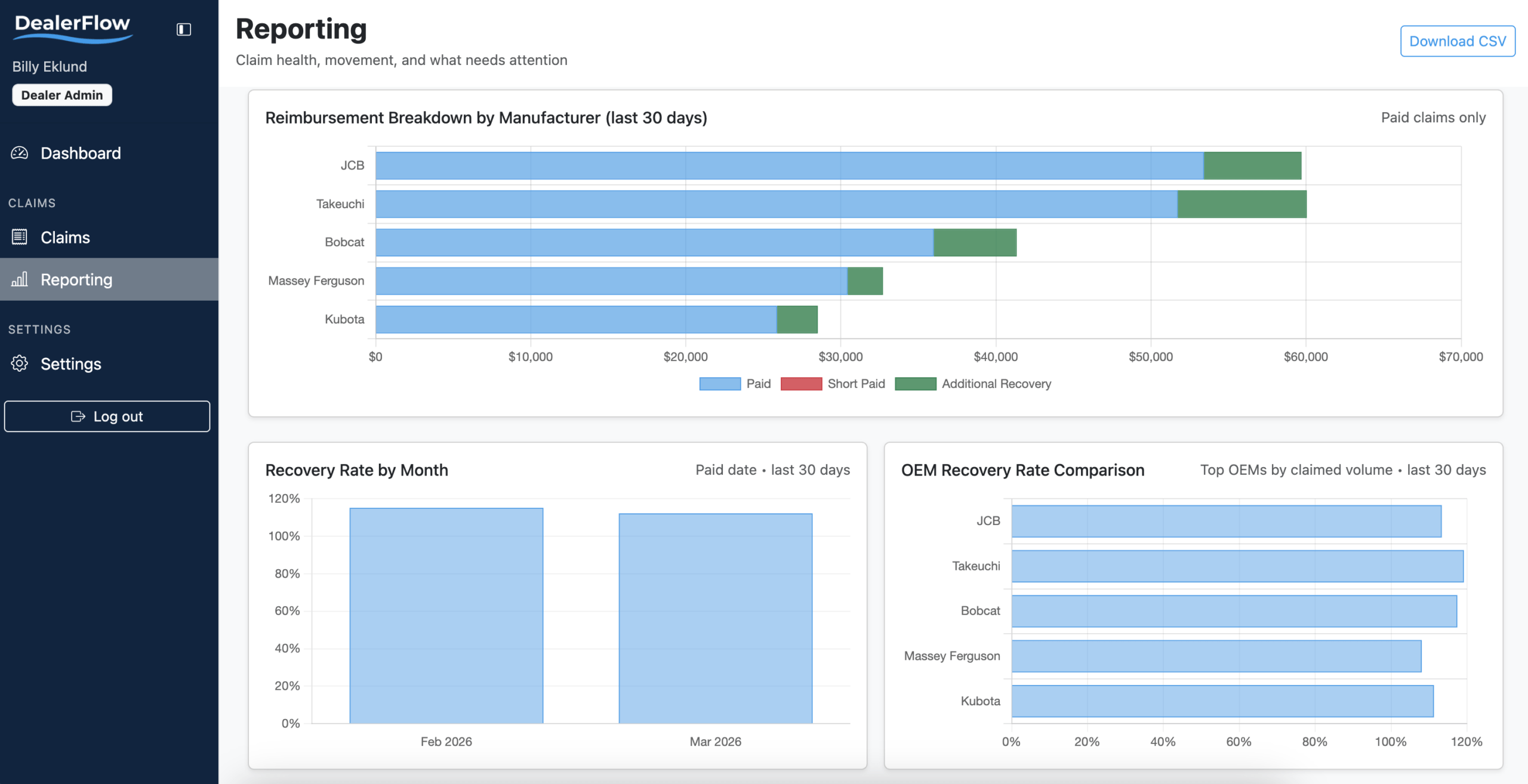Click JCB green Additional Recovery segment
1528x784 pixels.
pyautogui.click(x=1252, y=165)
